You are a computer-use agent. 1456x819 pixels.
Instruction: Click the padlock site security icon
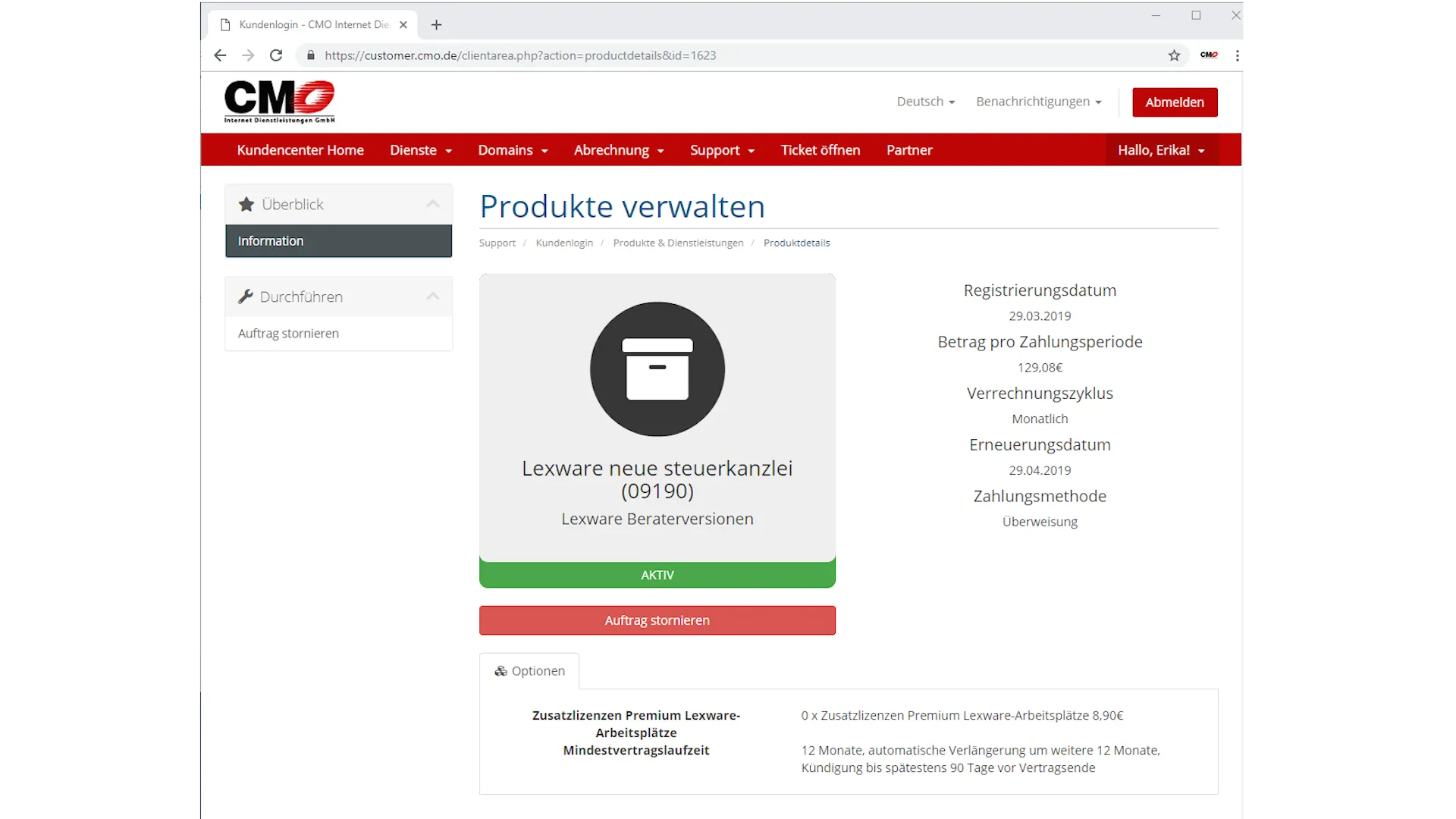point(310,55)
